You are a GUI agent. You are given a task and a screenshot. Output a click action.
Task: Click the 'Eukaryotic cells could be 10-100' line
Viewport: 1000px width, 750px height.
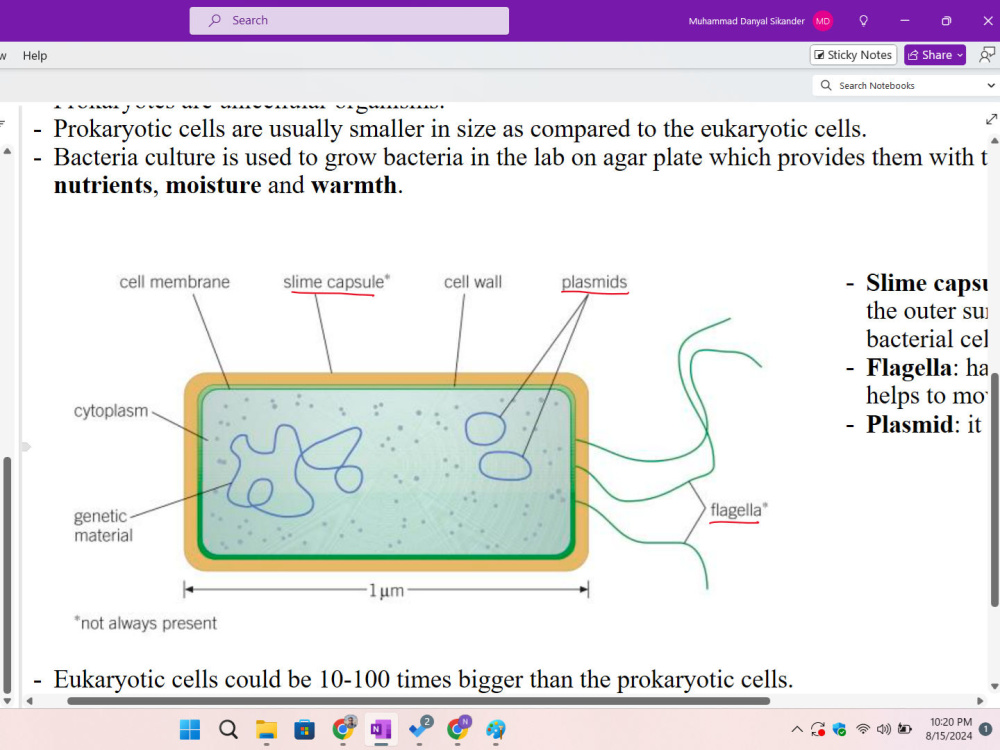coord(423,679)
